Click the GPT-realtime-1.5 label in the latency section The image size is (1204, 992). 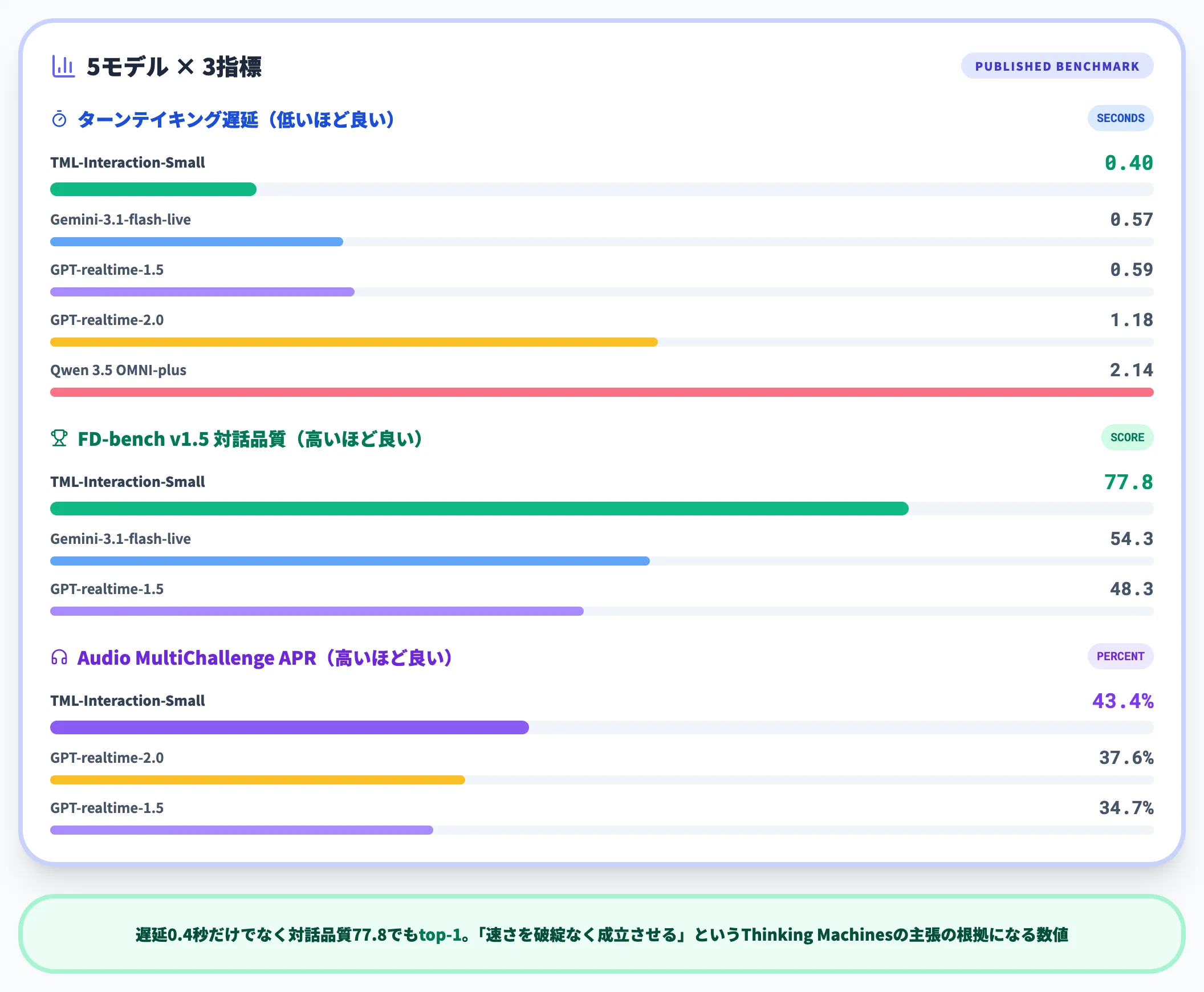tap(107, 270)
